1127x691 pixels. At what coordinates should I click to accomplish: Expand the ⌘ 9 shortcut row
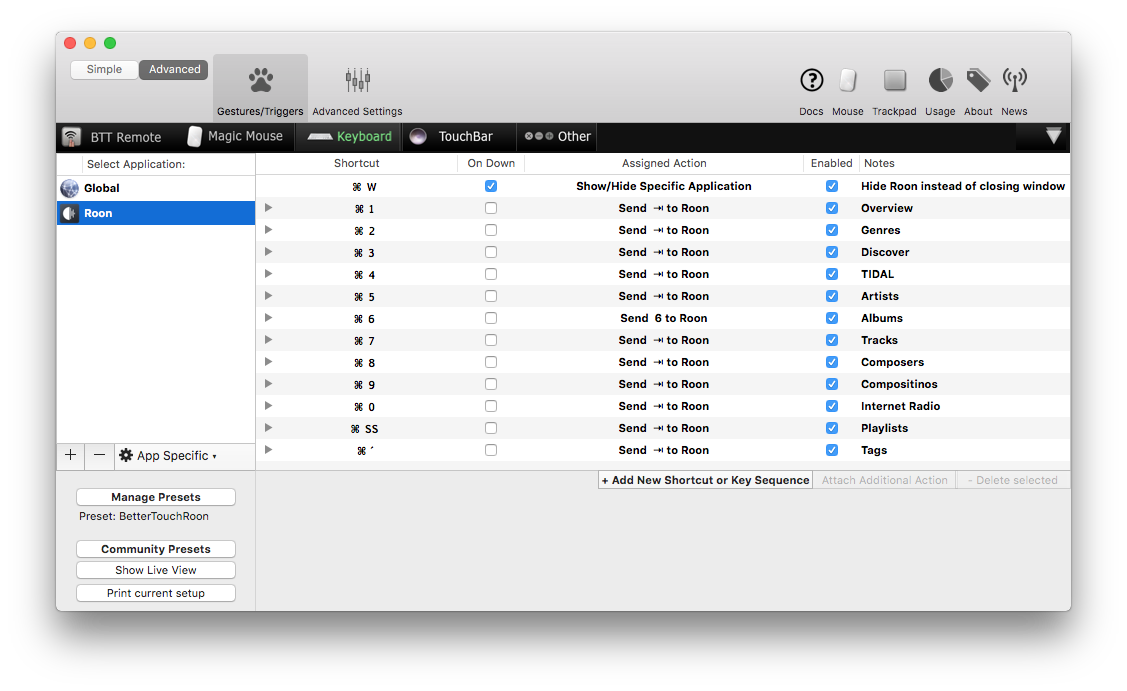[268, 384]
